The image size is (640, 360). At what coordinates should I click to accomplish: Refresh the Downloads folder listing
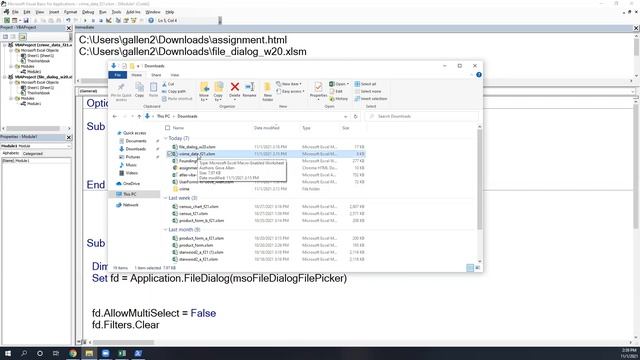point(356,116)
